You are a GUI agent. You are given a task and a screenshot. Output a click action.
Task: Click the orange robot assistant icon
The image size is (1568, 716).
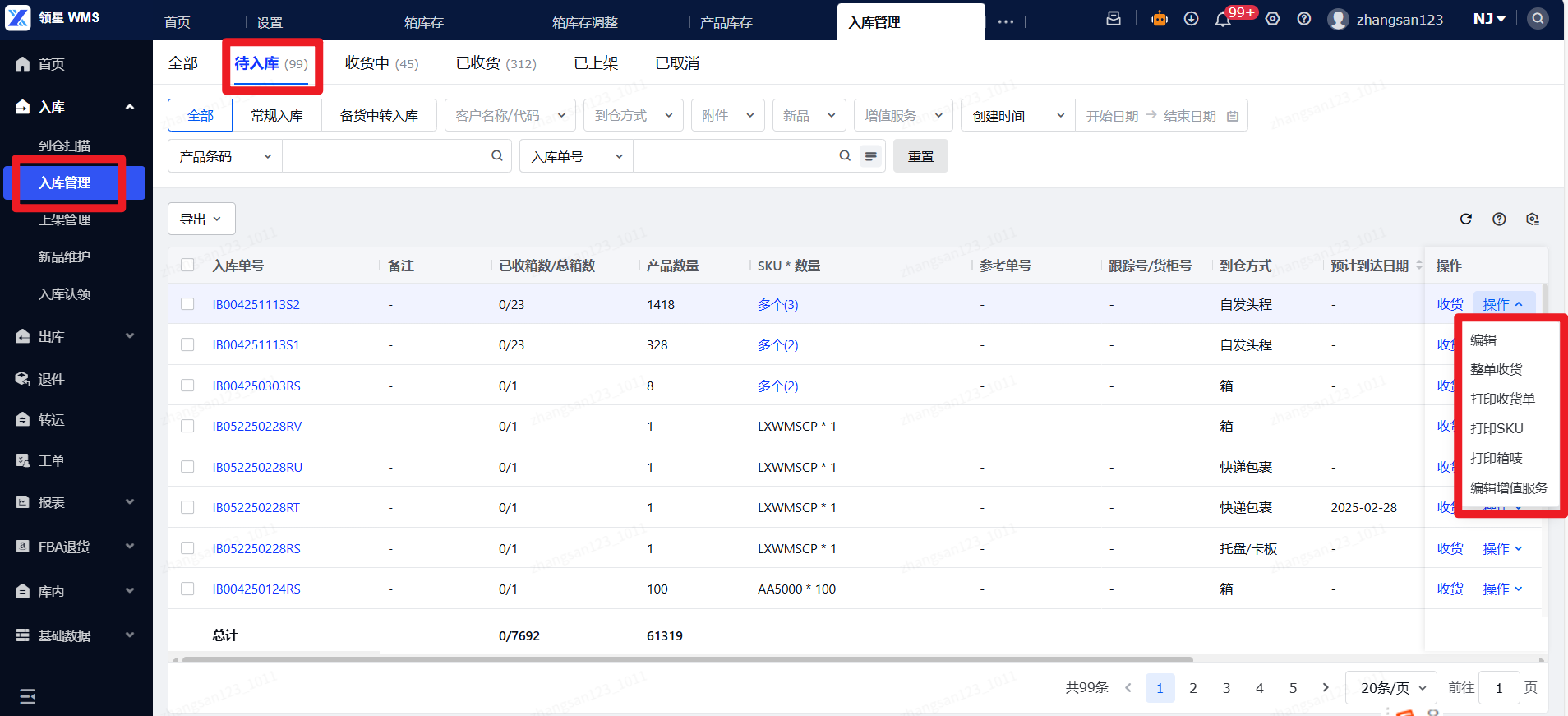pos(1159,19)
